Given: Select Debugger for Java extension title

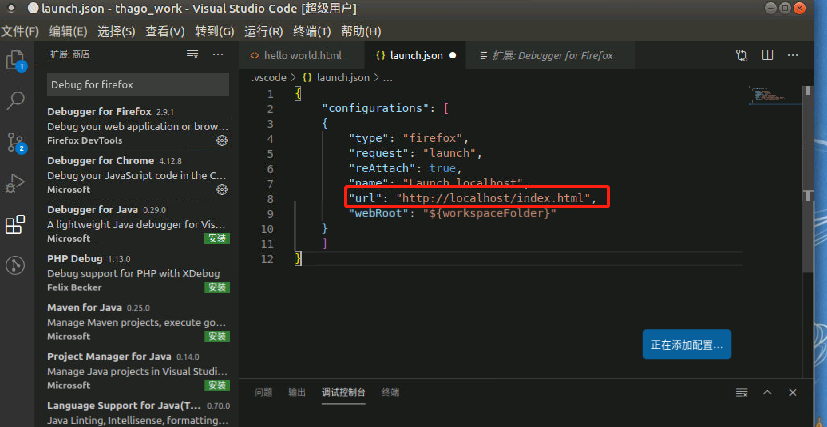Looking at the screenshot, I should coord(92,209).
